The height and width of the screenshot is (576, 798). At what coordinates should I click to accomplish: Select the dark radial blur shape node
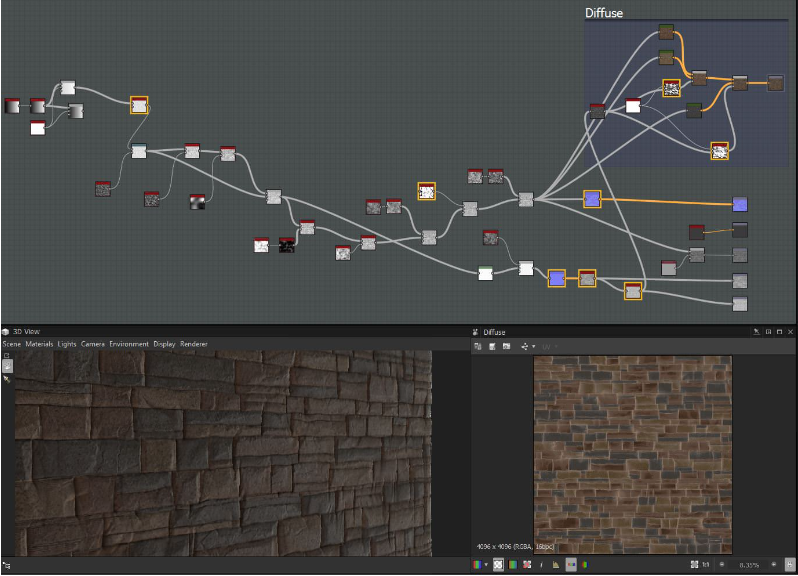pos(197,202)
